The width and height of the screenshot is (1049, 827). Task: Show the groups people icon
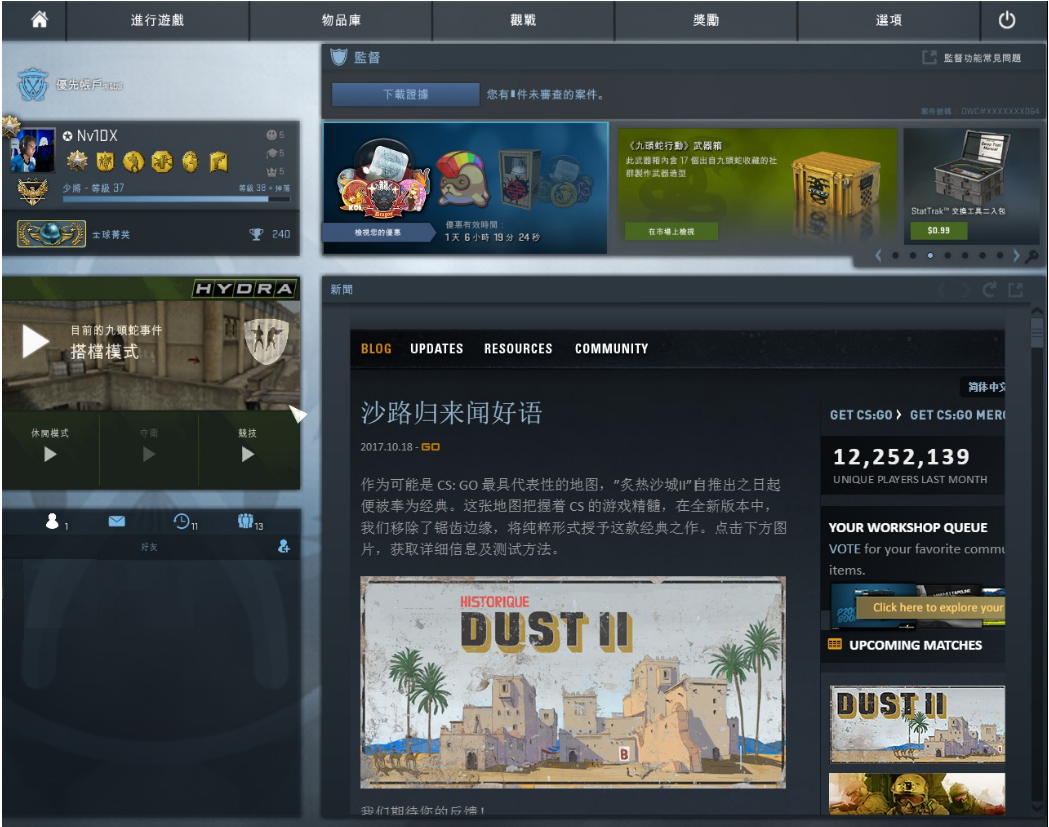246,521
